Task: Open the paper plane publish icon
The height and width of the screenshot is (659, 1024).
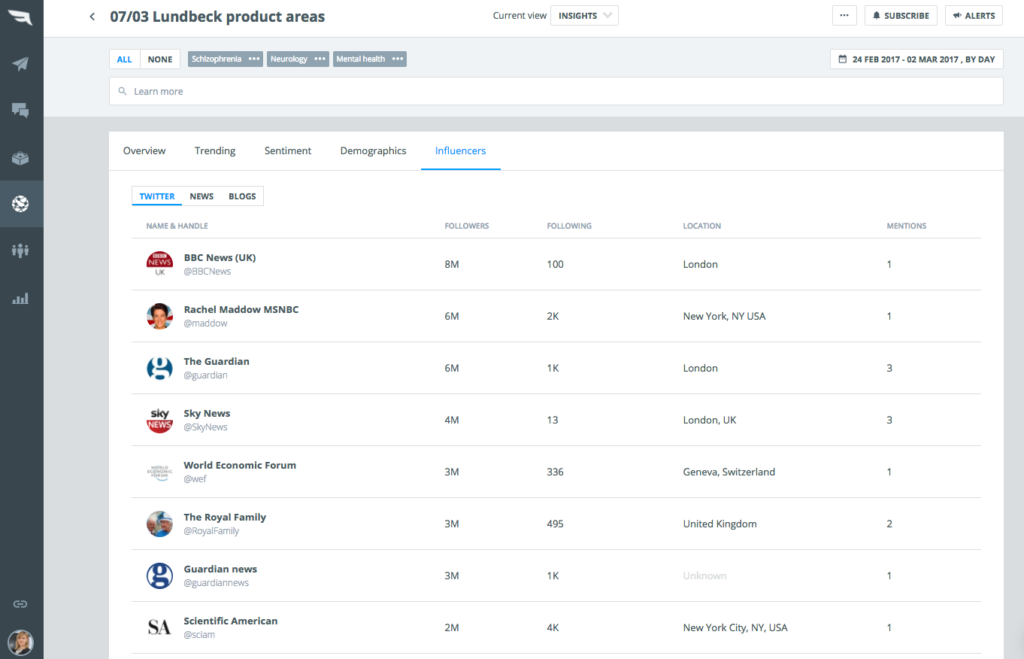Action: tap(20, 63)
